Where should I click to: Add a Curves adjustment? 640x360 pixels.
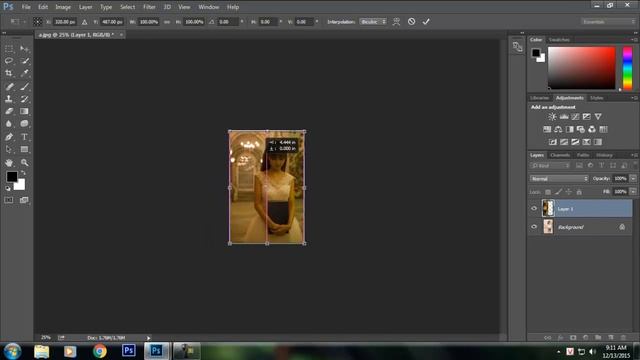click(x=575, y=117)
